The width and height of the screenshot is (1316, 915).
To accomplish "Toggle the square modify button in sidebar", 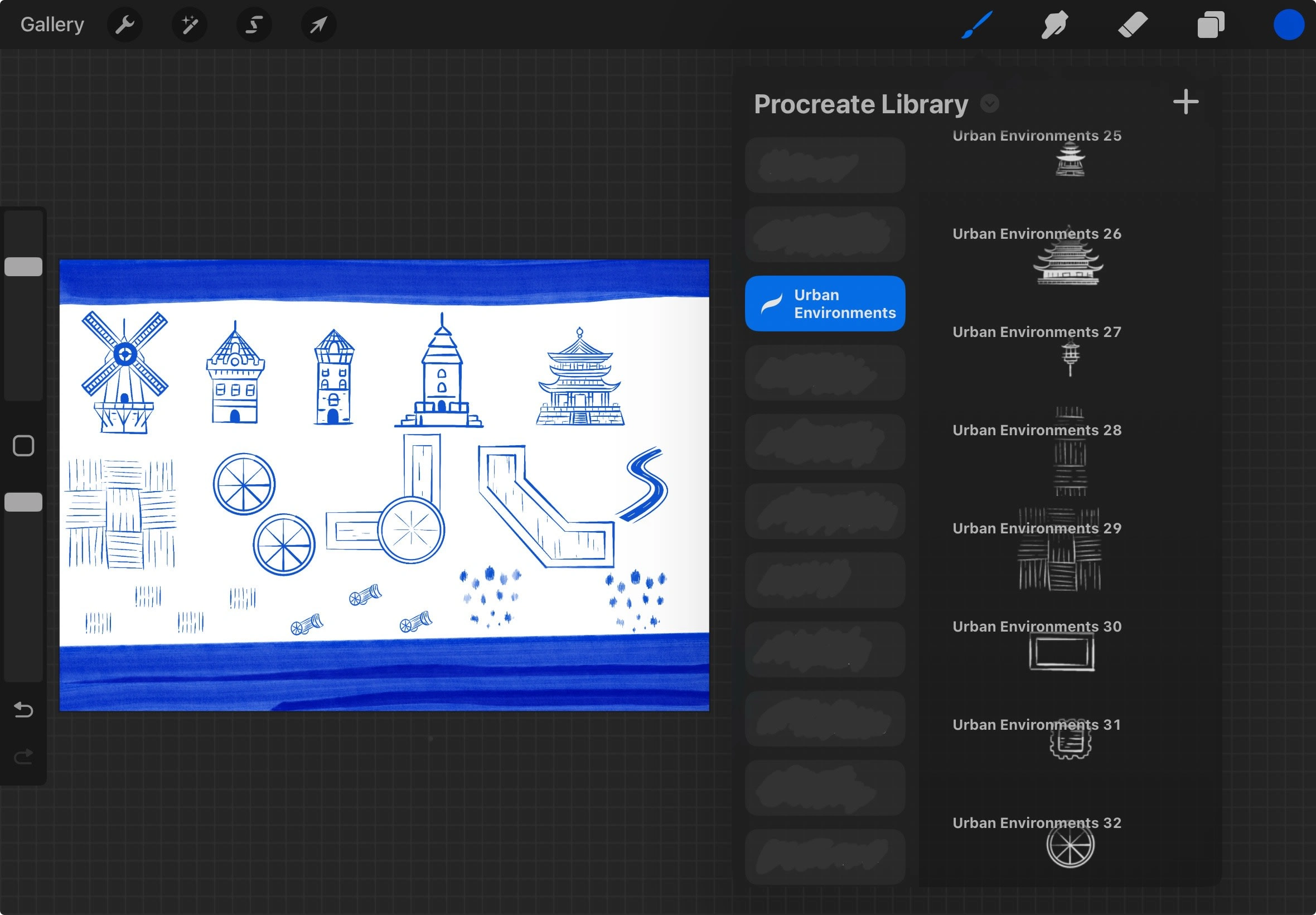I will [x=23, y=445].
